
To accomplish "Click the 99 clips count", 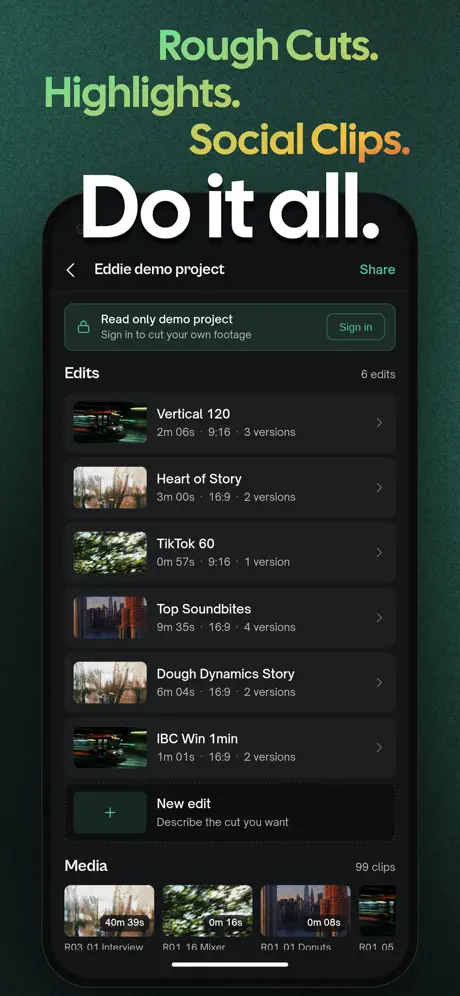I will [375, 867].
